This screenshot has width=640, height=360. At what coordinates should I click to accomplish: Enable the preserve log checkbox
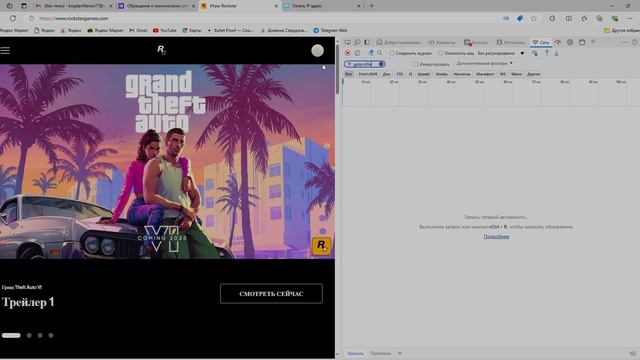tap(392, 53)
